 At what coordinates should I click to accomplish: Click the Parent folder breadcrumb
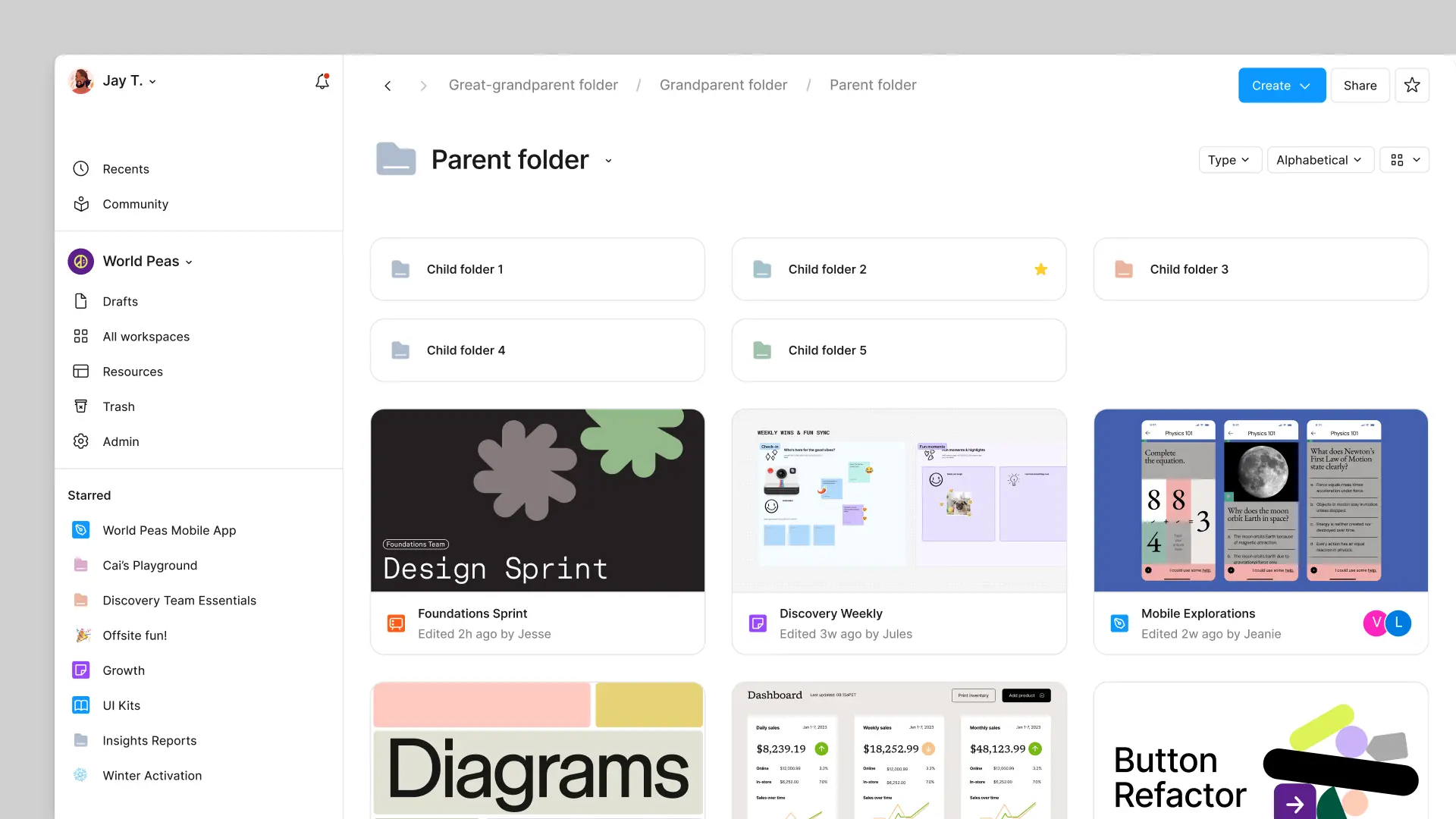(x=873, y=85)
